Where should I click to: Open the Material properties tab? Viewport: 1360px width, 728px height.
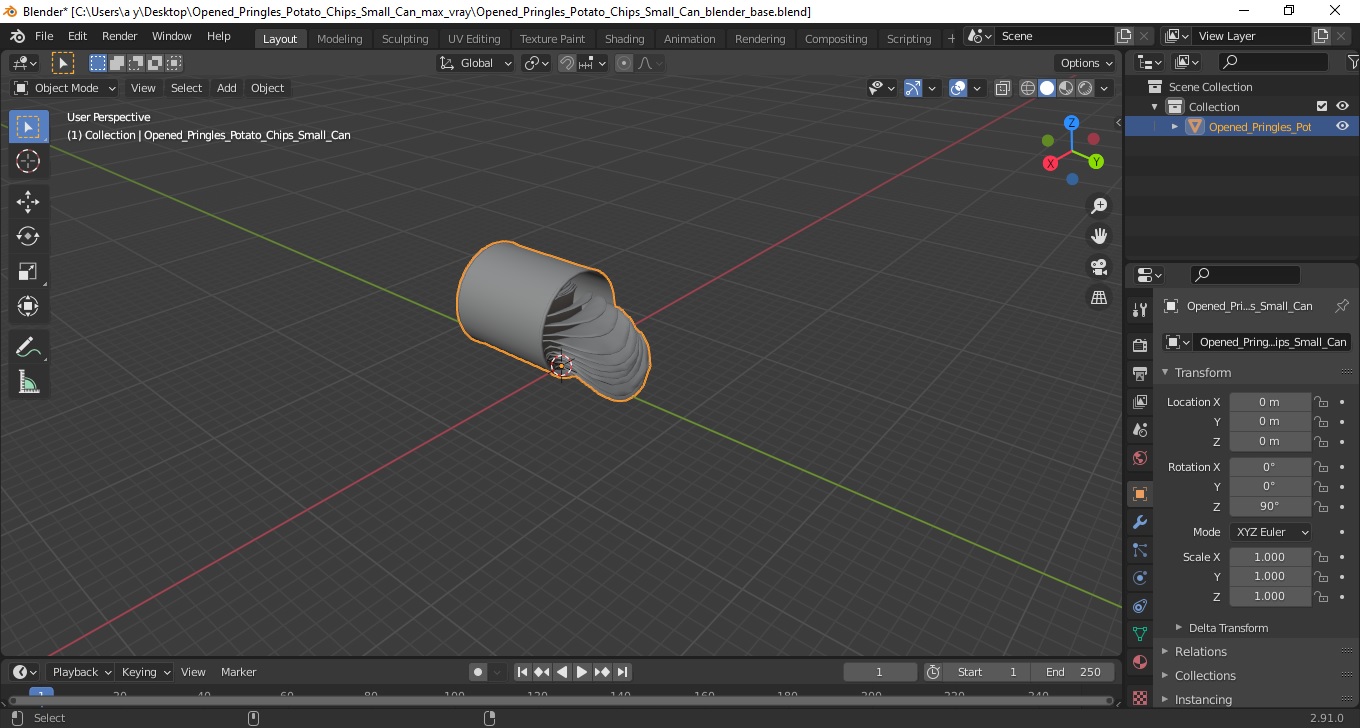pos(1140,662)
